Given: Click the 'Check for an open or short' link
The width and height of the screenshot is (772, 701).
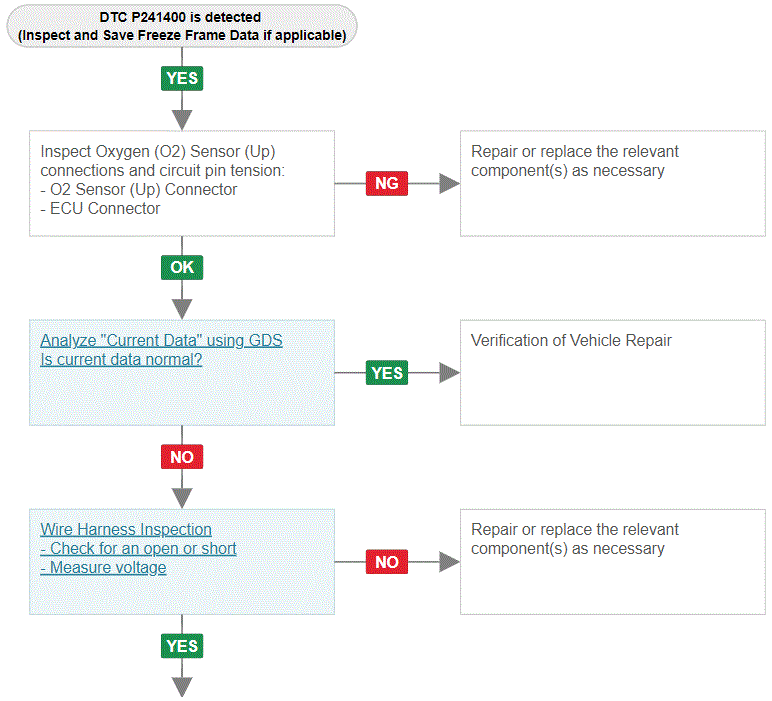Looking at the screenshot, I should point(138,548).
